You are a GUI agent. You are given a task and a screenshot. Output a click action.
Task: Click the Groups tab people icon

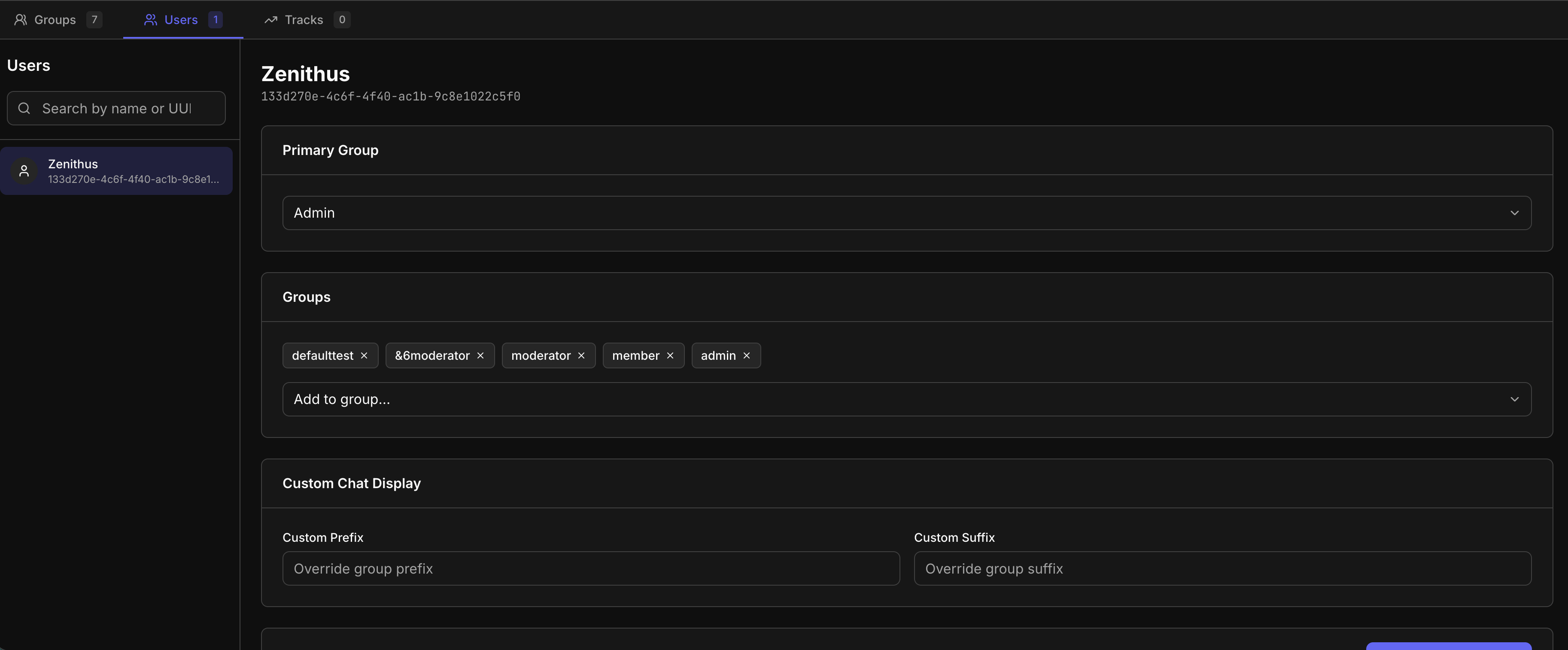pos(21,20)
